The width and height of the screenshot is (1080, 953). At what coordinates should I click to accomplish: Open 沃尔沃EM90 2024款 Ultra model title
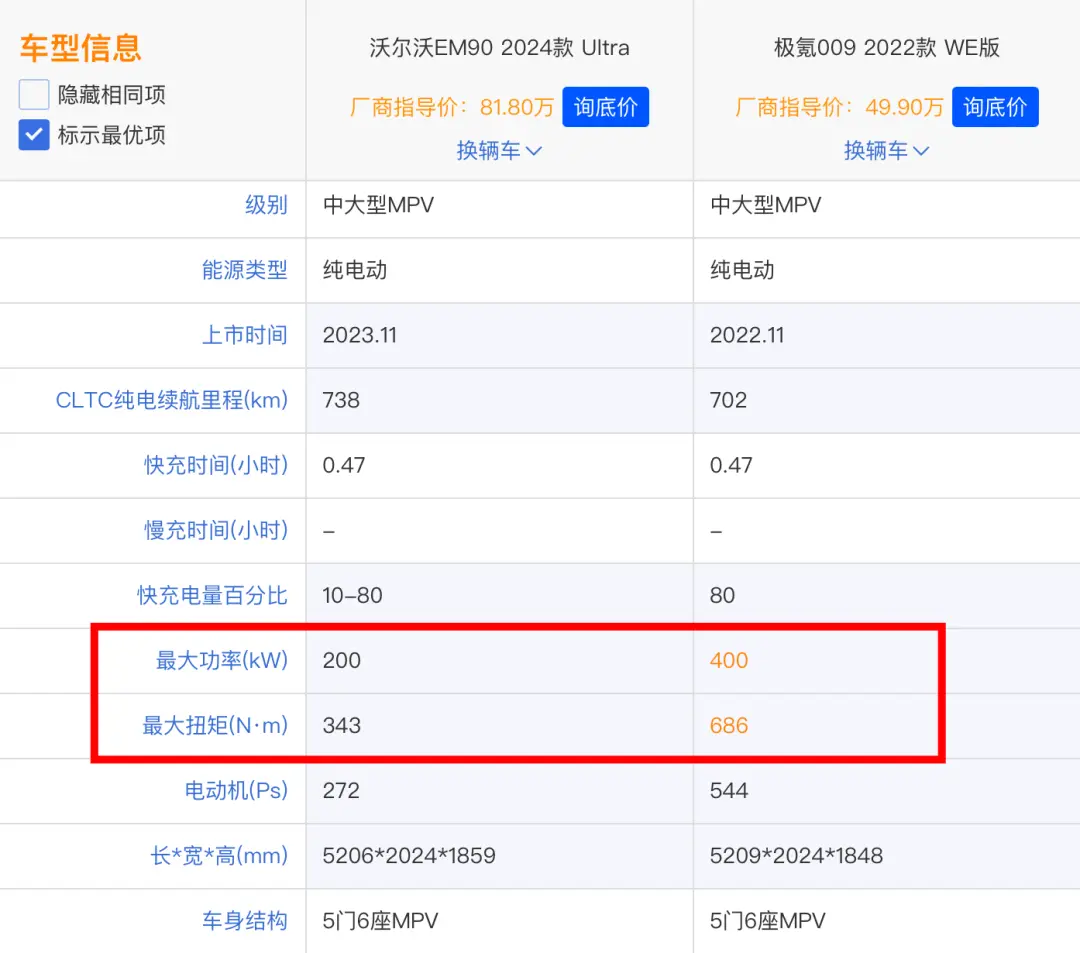tap(499, 48)
